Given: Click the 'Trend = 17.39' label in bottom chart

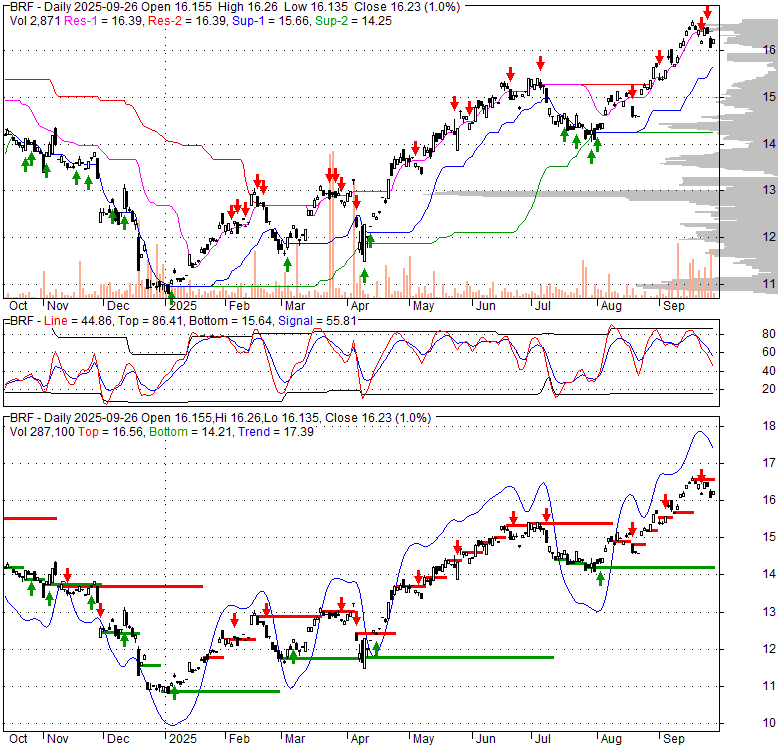Looking at the screenshot, I should pos(276,432).
